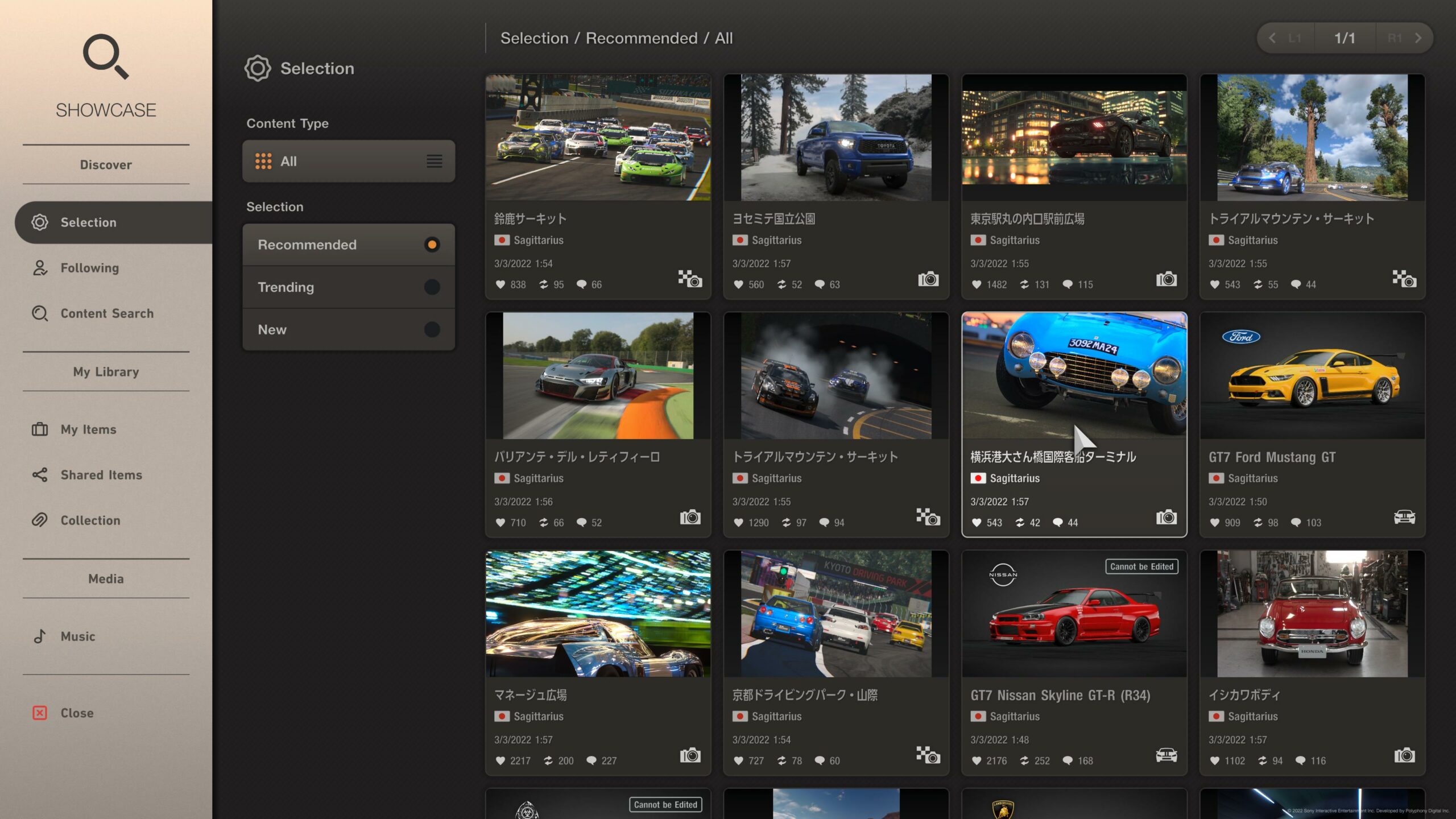Viewport: 1456px width, 819px height.
Task: Click the Collection paperclip icon
Action: coord(40,520)
